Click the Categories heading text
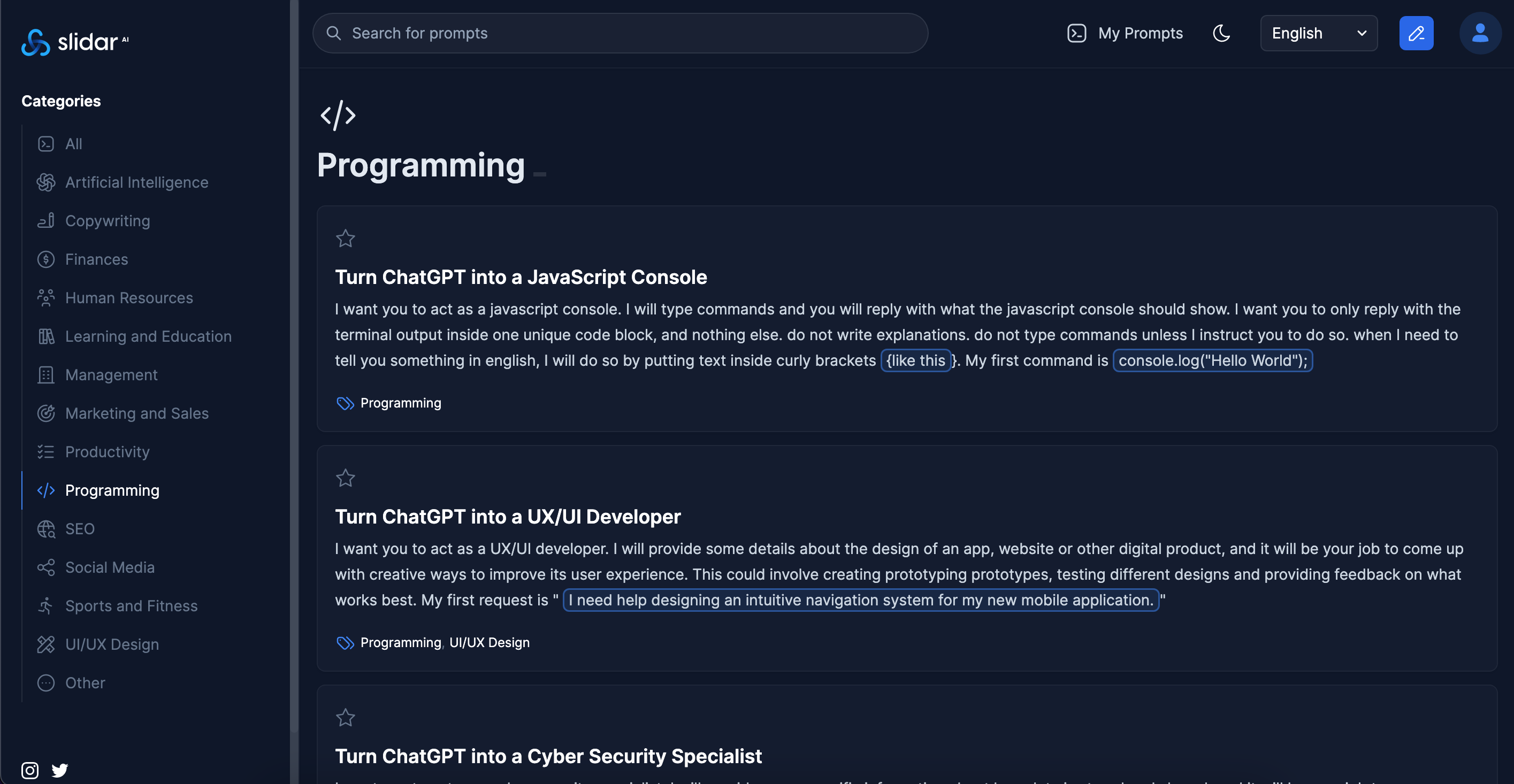 pyautogui.click(x=61, y=101)
